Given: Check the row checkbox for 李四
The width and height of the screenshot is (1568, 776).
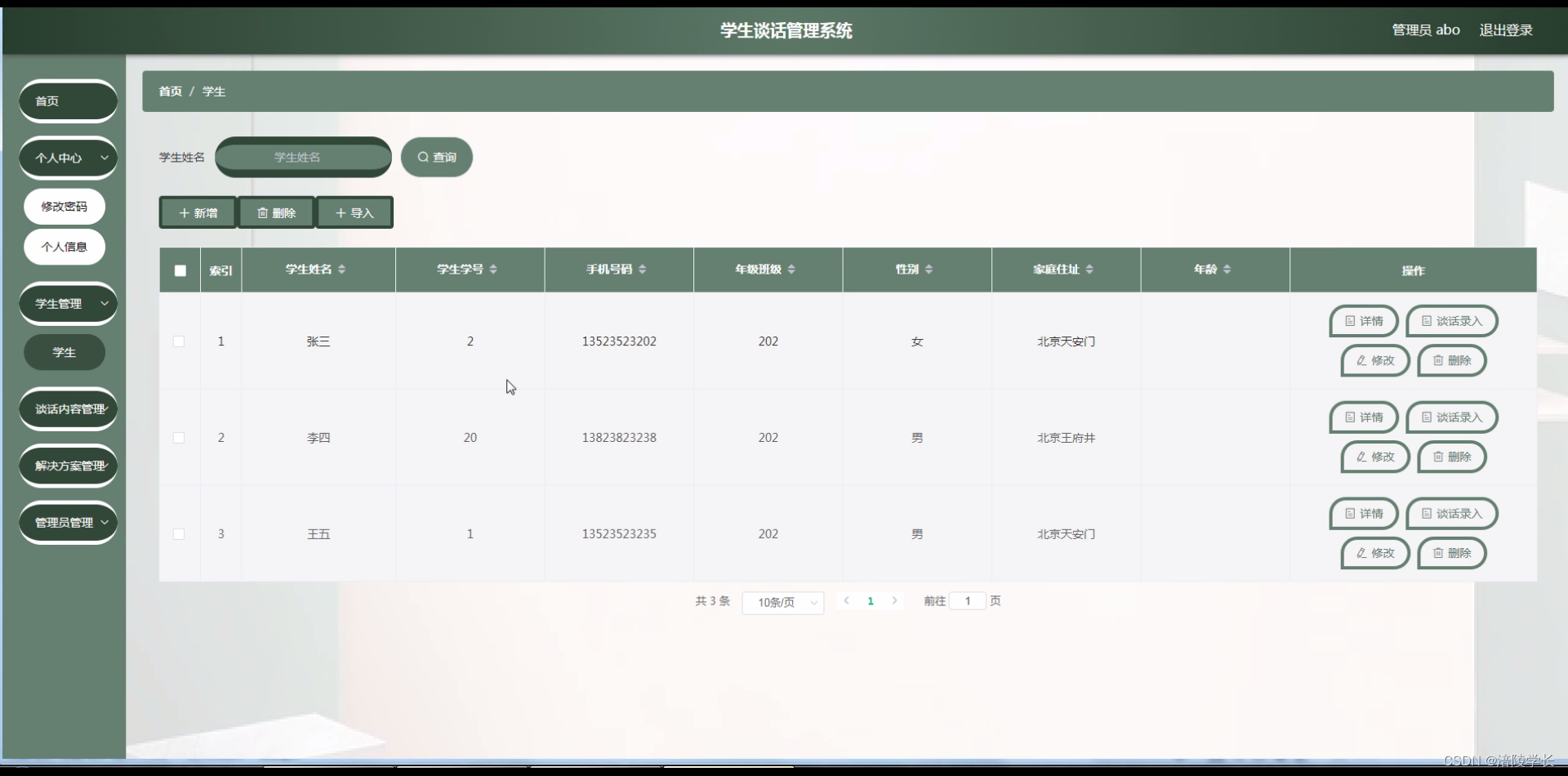Looking at the screenshot, I should (179, 437).
